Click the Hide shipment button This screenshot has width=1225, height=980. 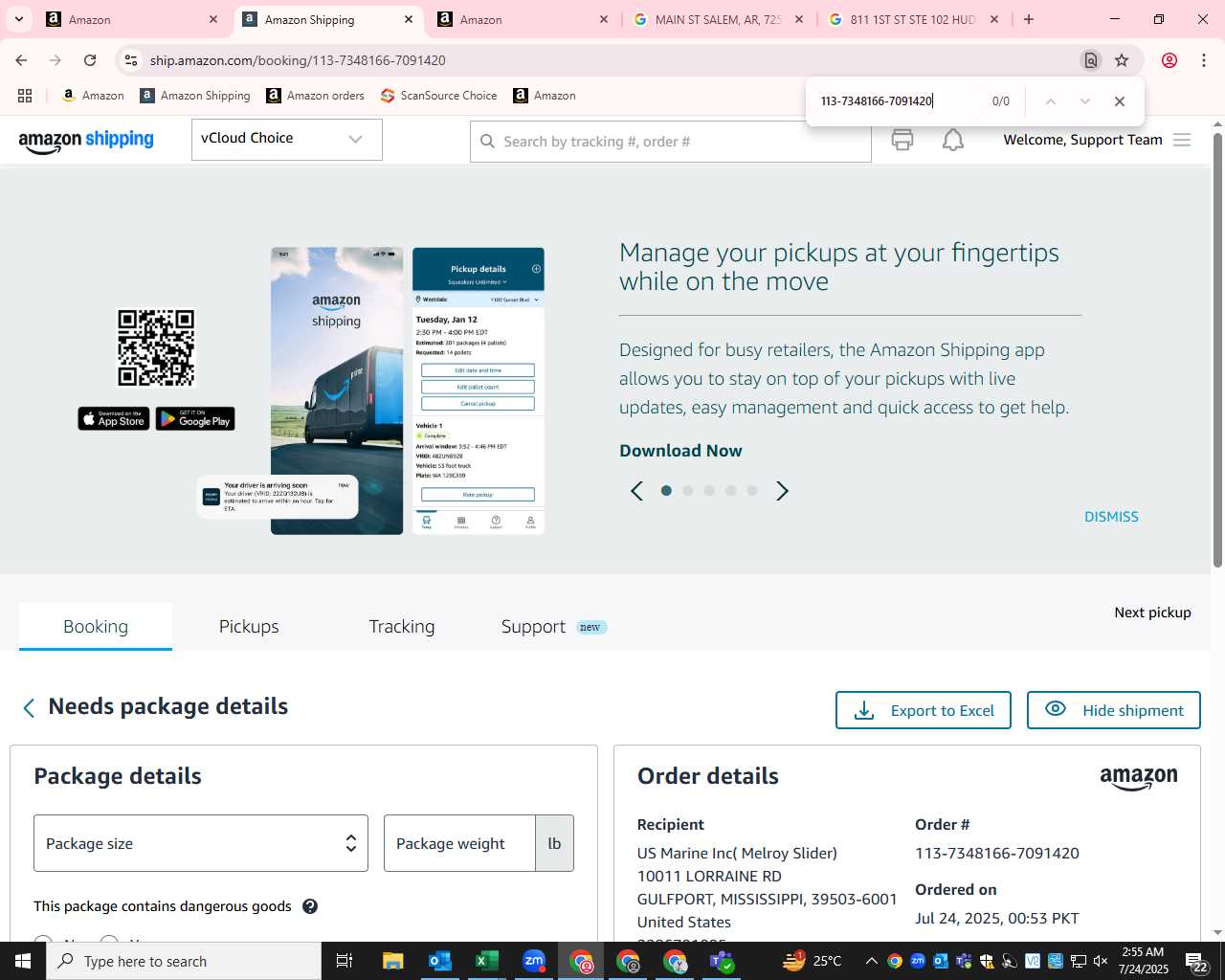[1114, 710]
